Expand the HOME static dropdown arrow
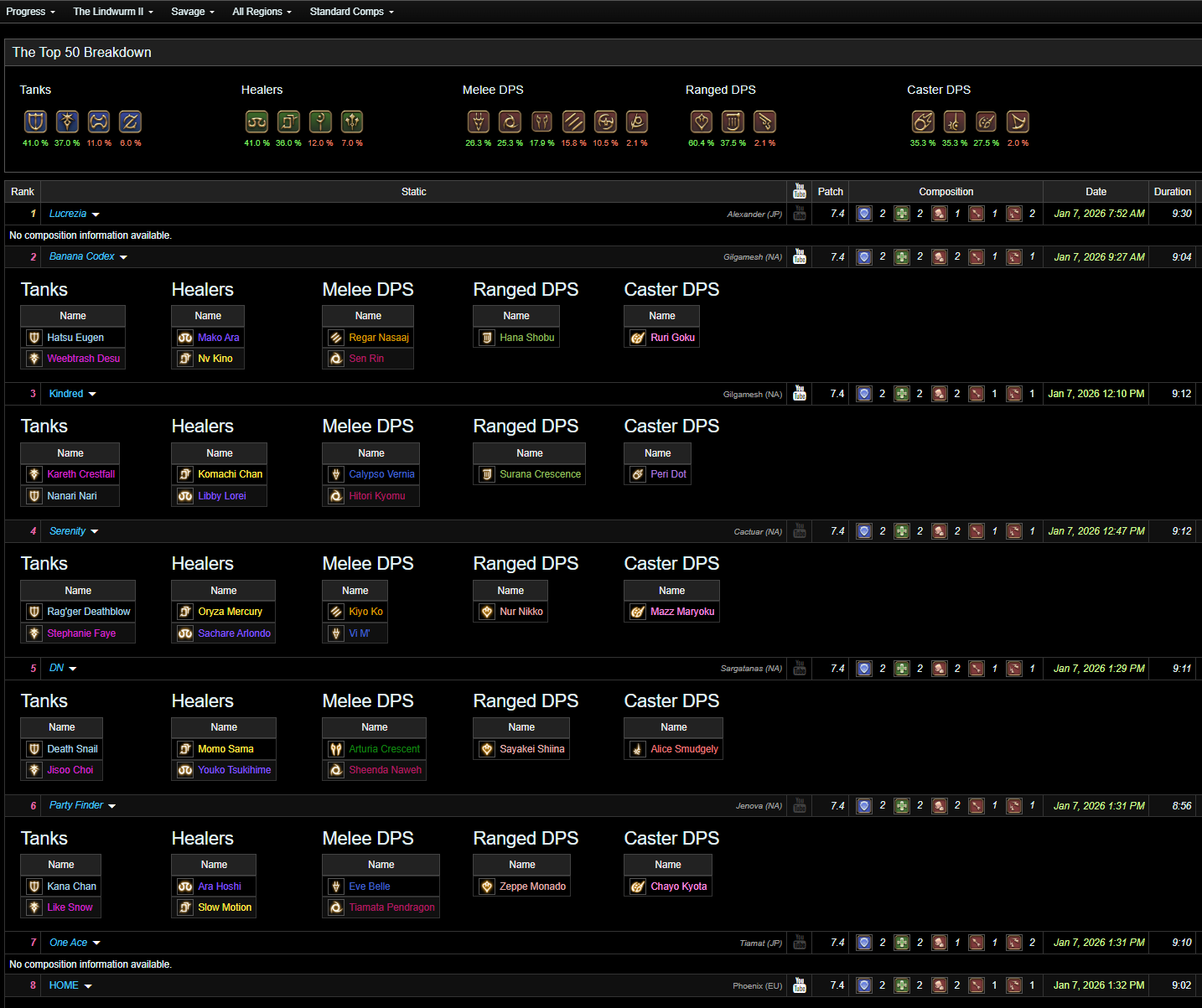 (88, 986)
